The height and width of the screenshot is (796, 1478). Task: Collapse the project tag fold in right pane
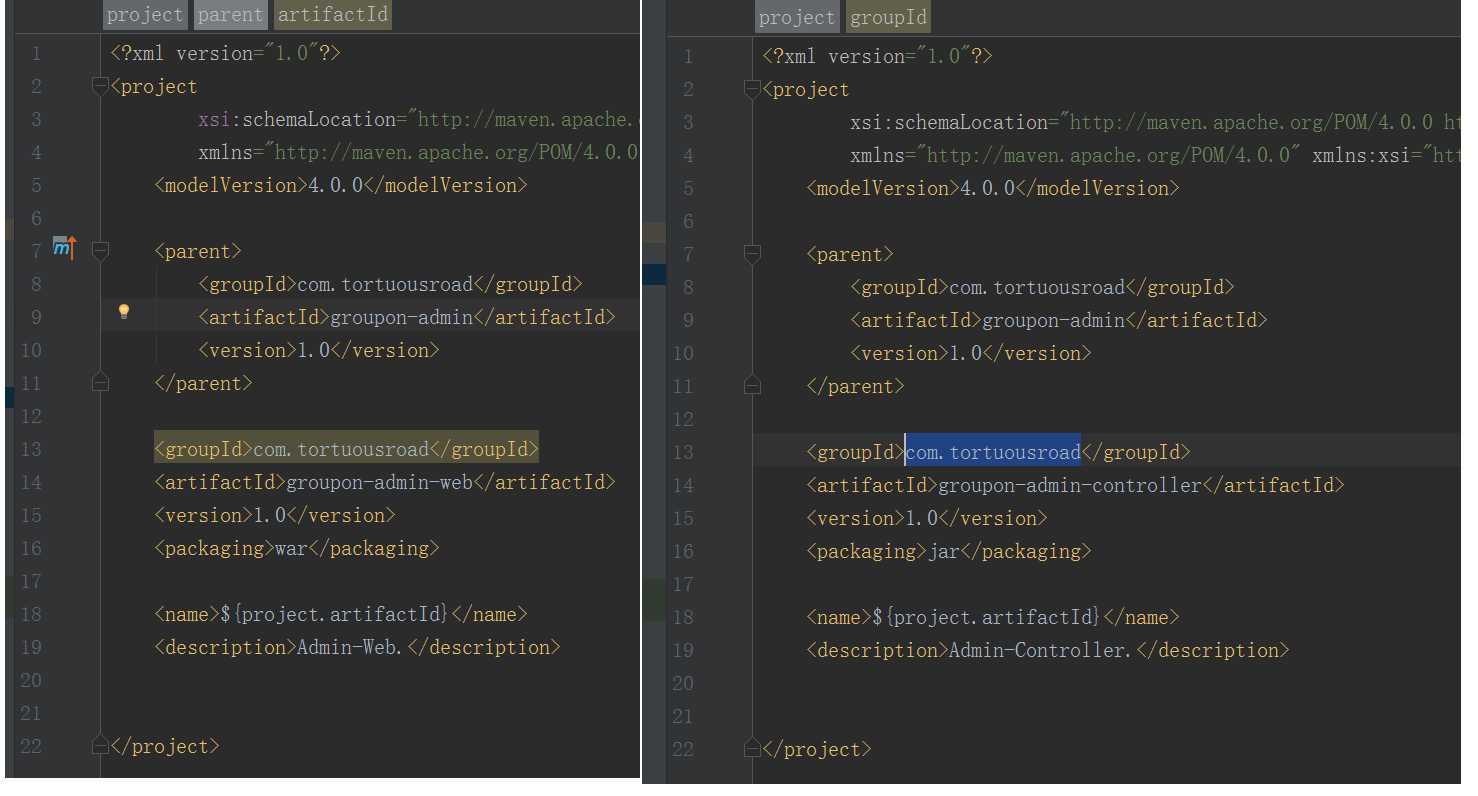(752, 90)
